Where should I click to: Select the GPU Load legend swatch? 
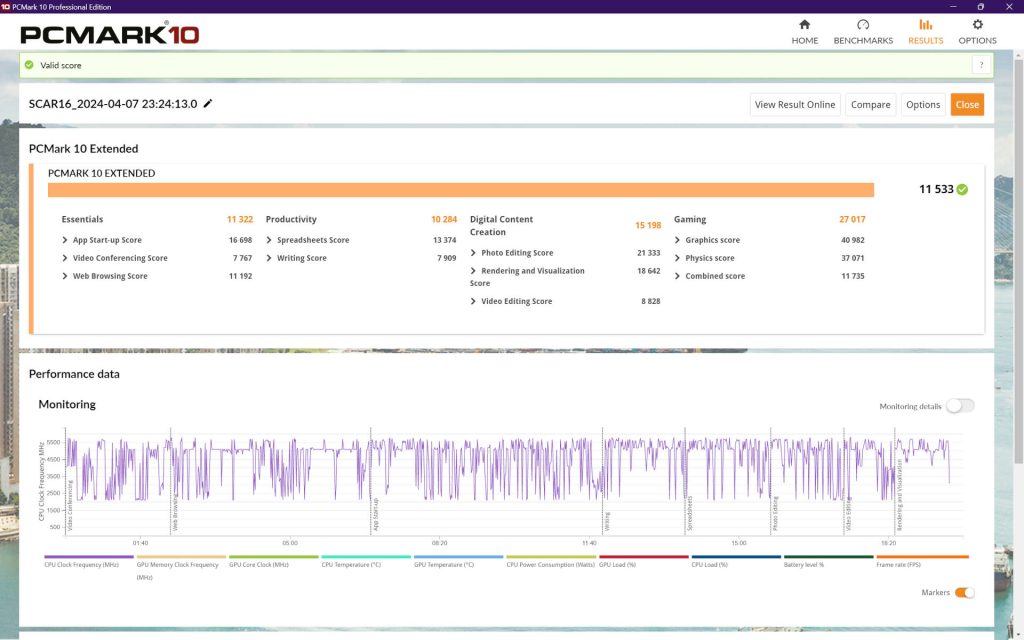click(x=643, y=557)
